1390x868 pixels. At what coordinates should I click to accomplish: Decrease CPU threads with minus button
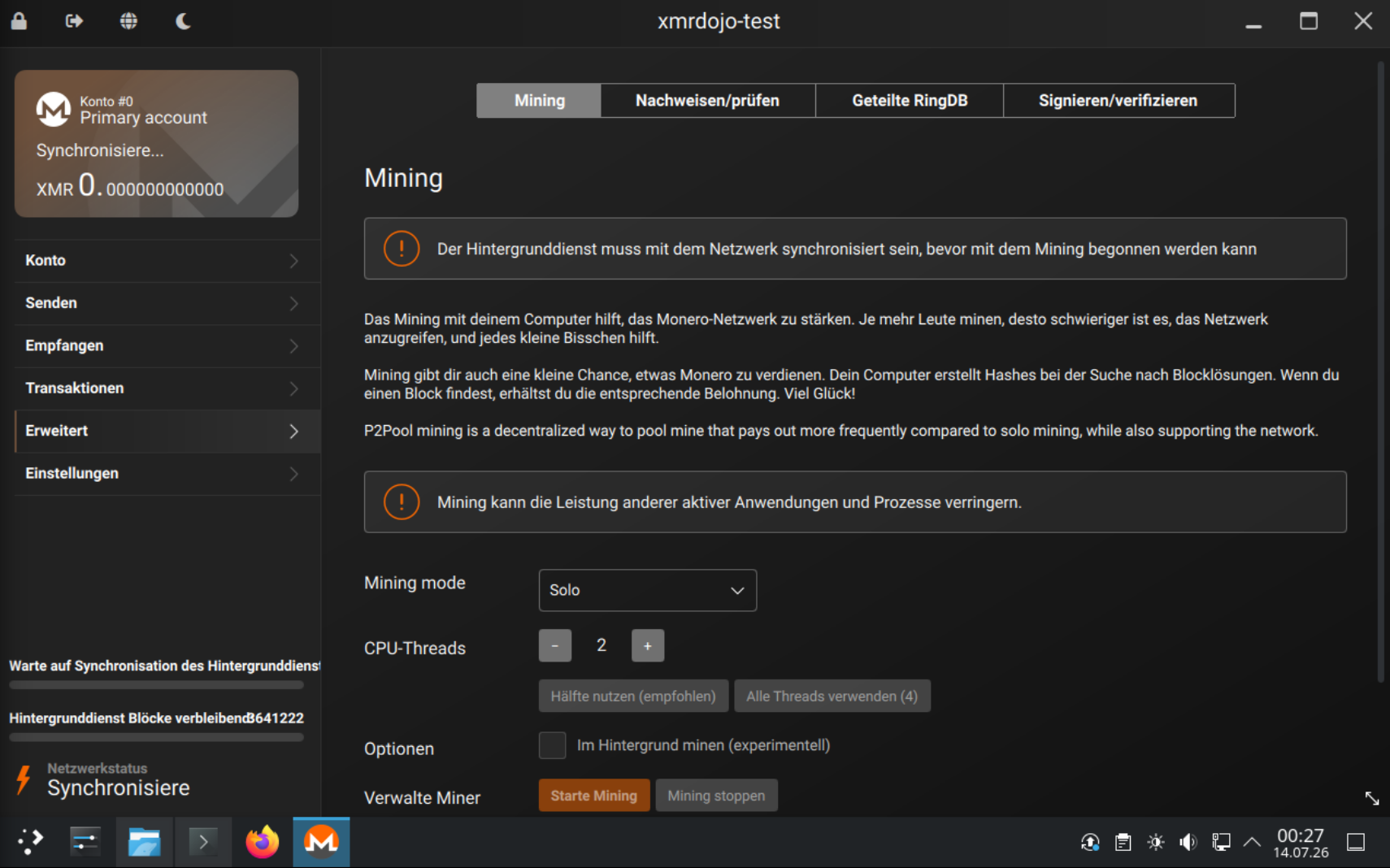(555, 646)
